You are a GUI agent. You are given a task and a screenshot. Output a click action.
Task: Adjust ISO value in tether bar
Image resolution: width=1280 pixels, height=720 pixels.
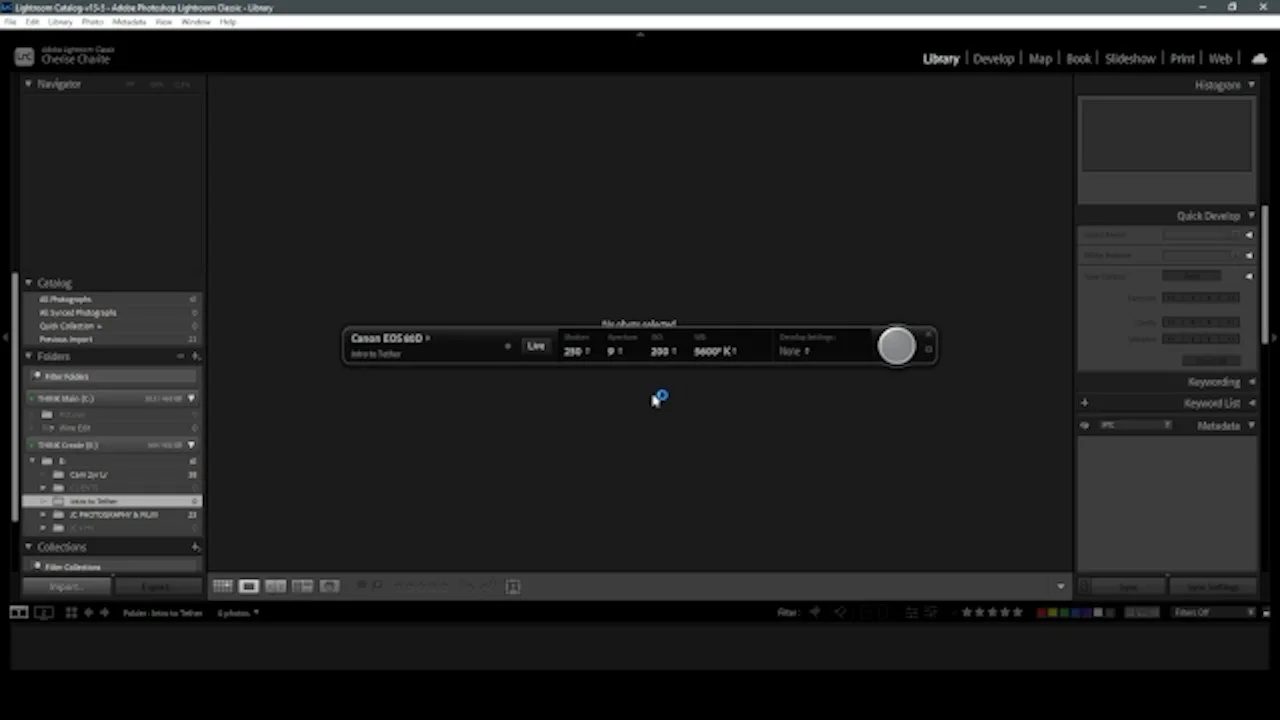[663, 351]
